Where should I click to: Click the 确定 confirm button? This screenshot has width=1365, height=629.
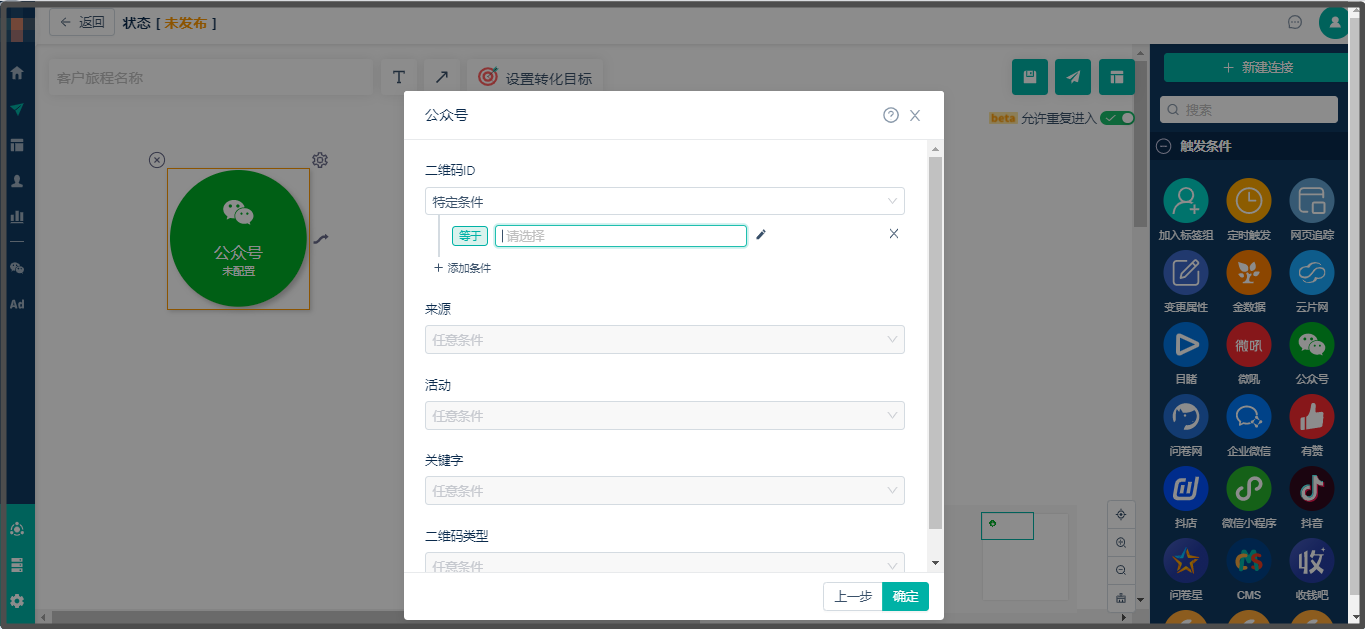click(905, 597)
